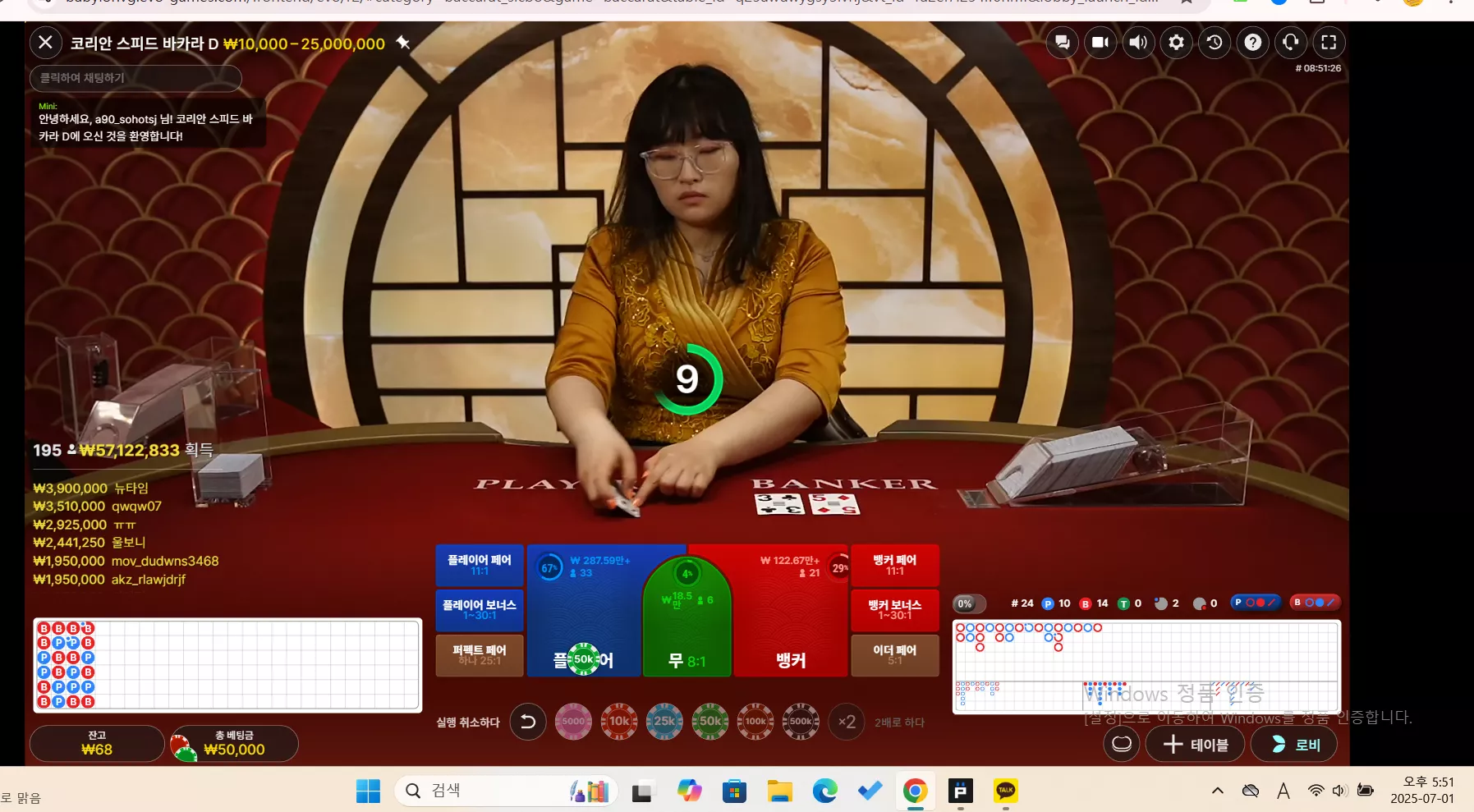1474x812 pixels.
Task: Click winner entry ₩3,900,000 뉴타임
Action: click(x=91, y=489)
